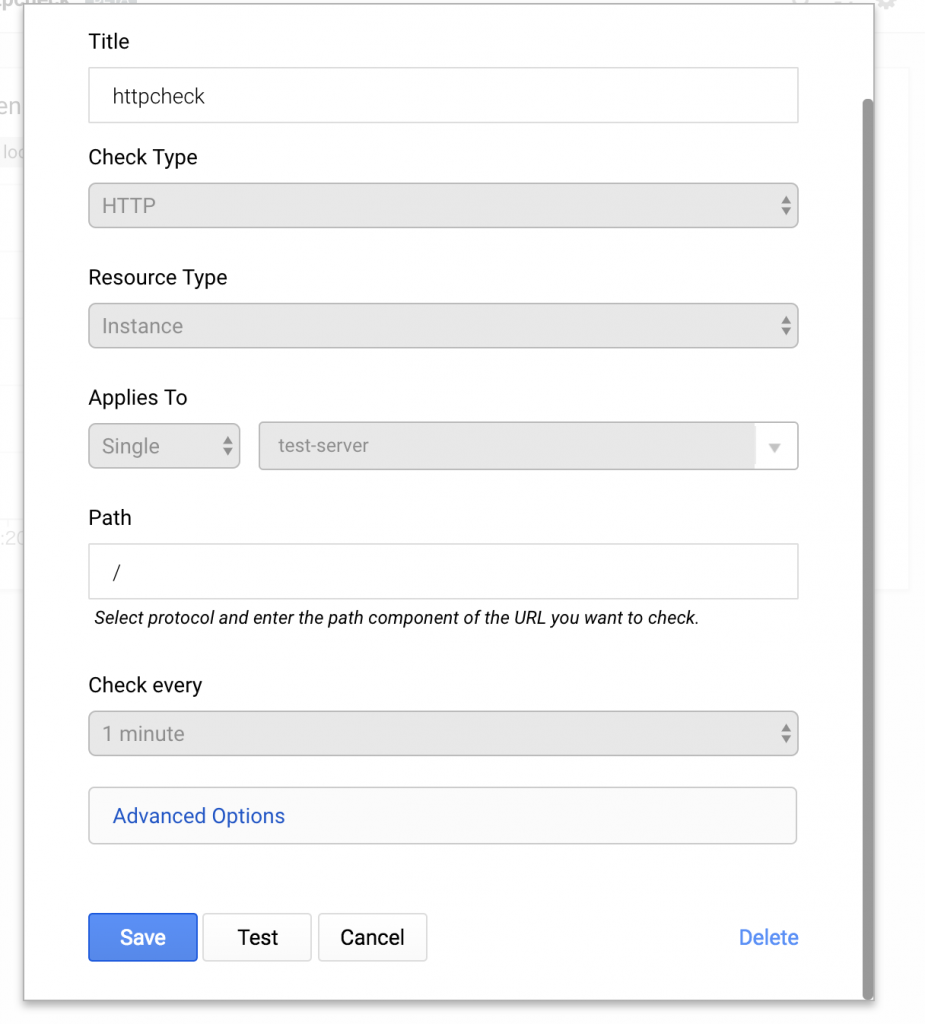Open the Applies To Single dropdown
The width and height of the screenshot is (925, 1024).
pyautogui.click(x=164, y=446)
